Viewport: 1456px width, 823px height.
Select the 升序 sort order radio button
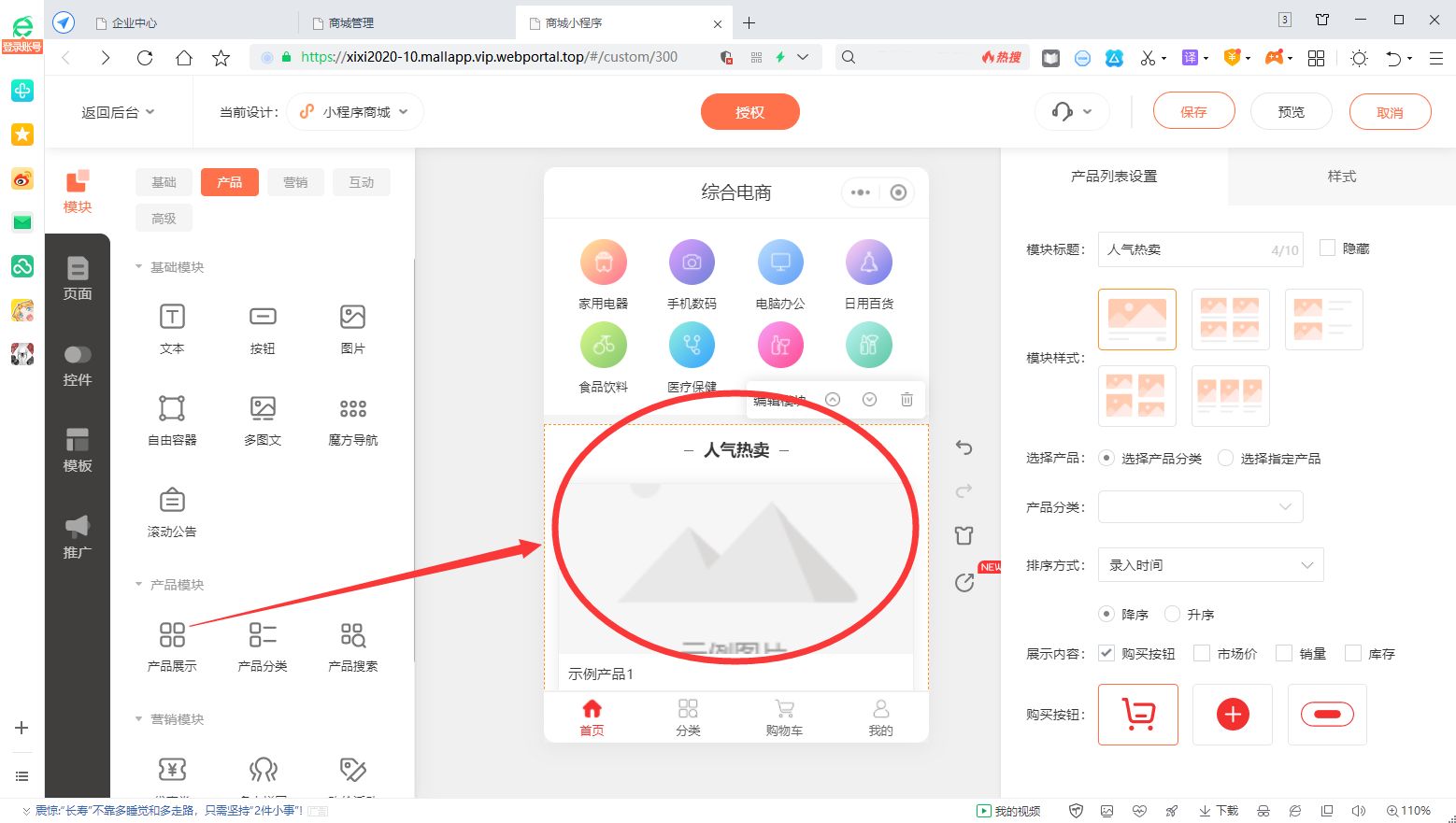1171,614
